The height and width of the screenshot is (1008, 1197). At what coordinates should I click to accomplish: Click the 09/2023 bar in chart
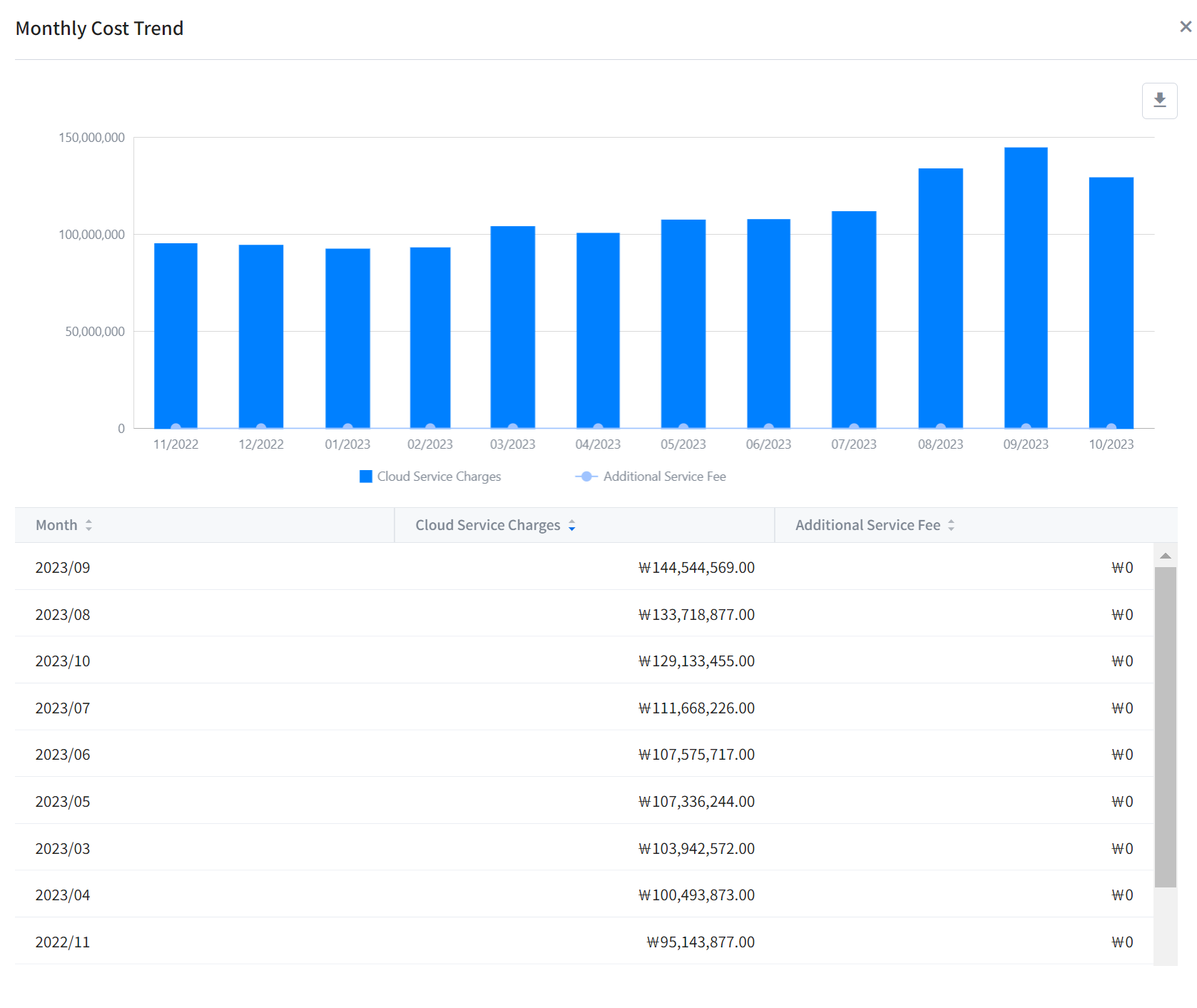pos(1025,287)
